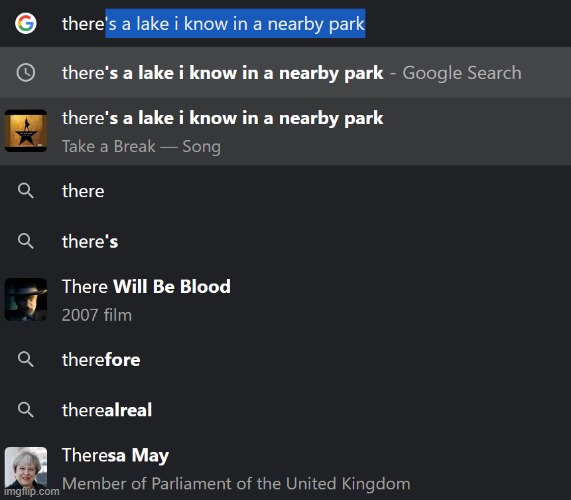
Task: Select the history suggestion ending in "Google Search"
Action: coord(286,72)
